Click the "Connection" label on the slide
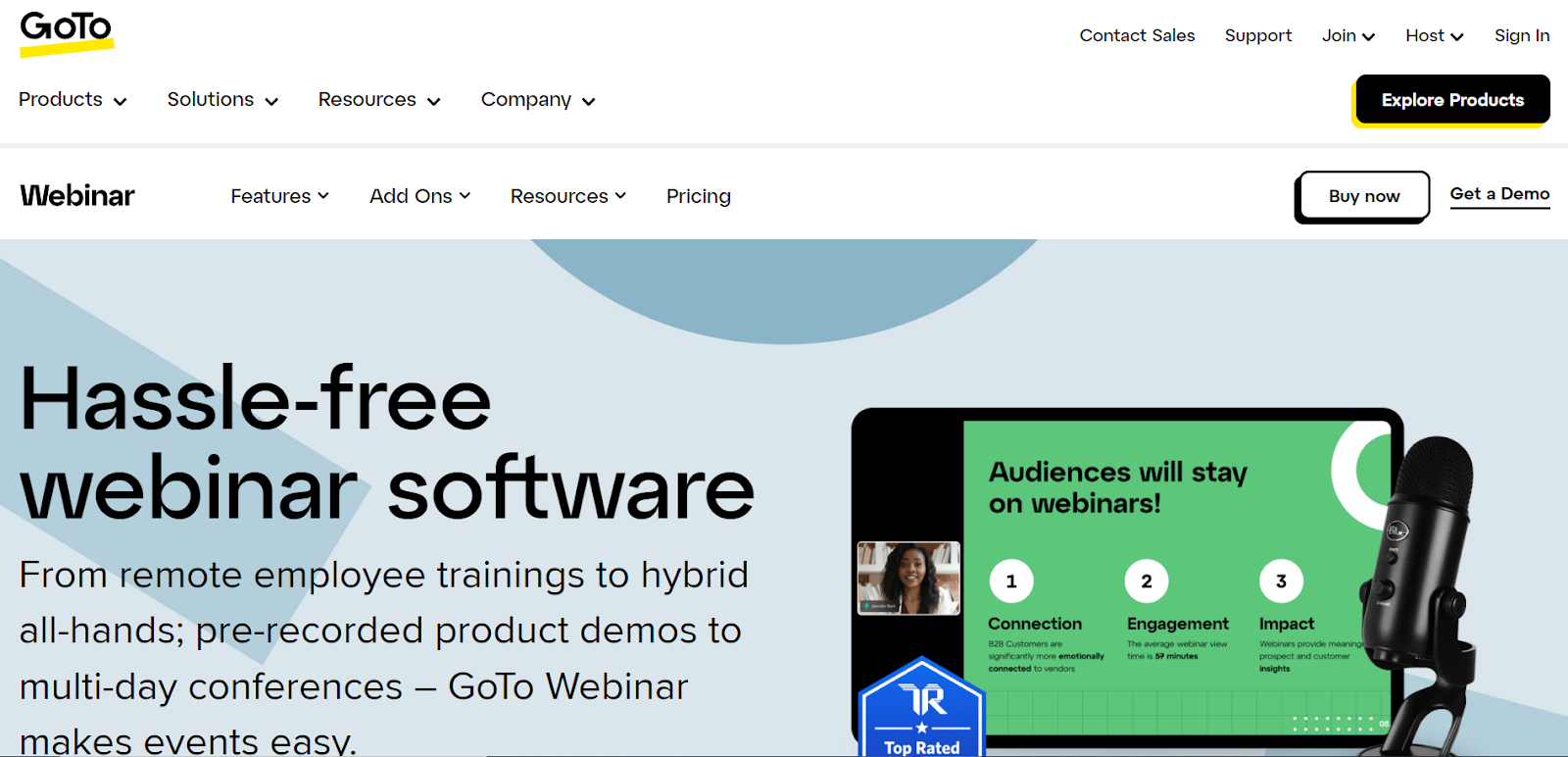Image resolution: width=1568 pixels, height=757 pixels. point(1035,624)
